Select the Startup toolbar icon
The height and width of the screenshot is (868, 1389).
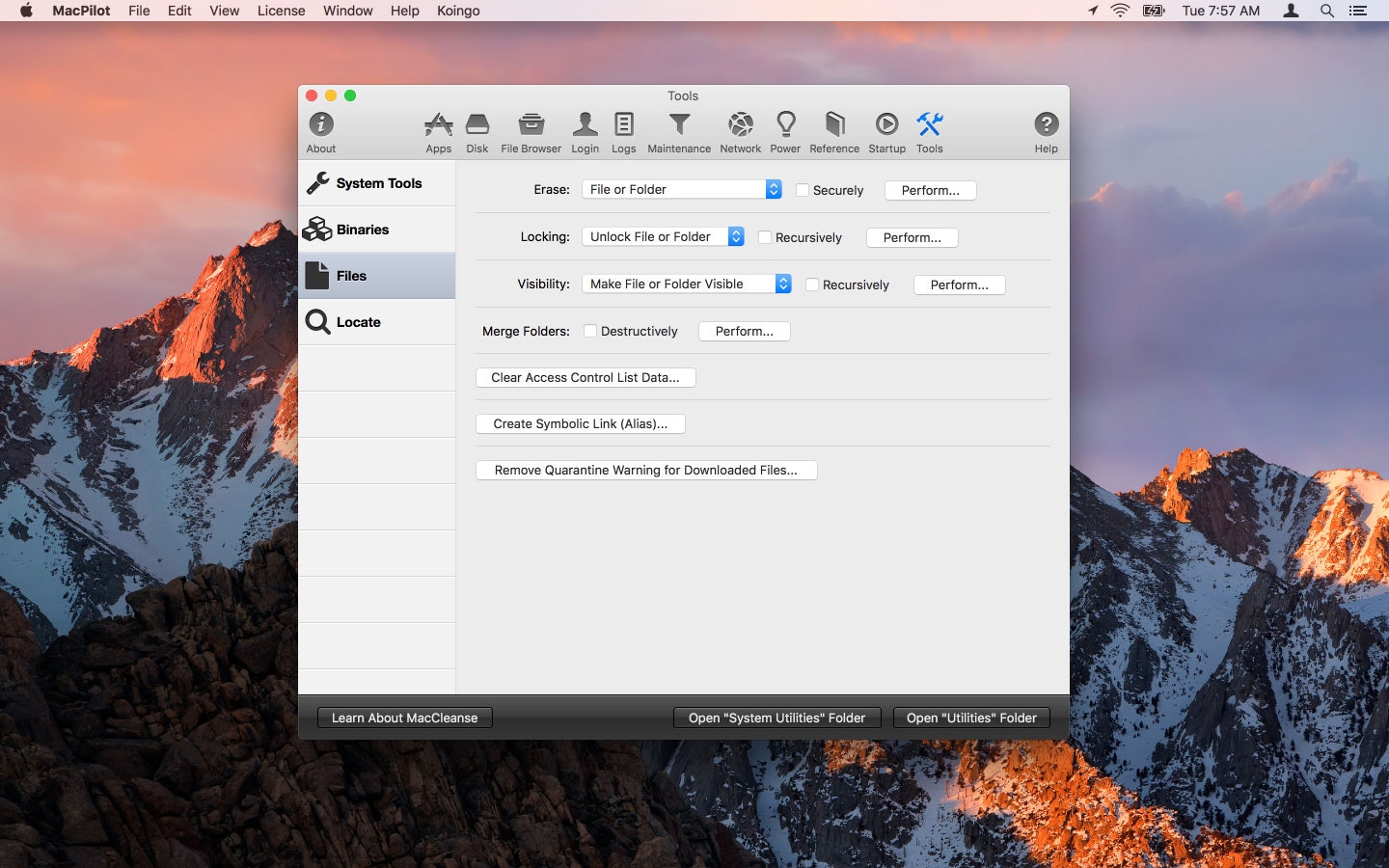point(886,132)
